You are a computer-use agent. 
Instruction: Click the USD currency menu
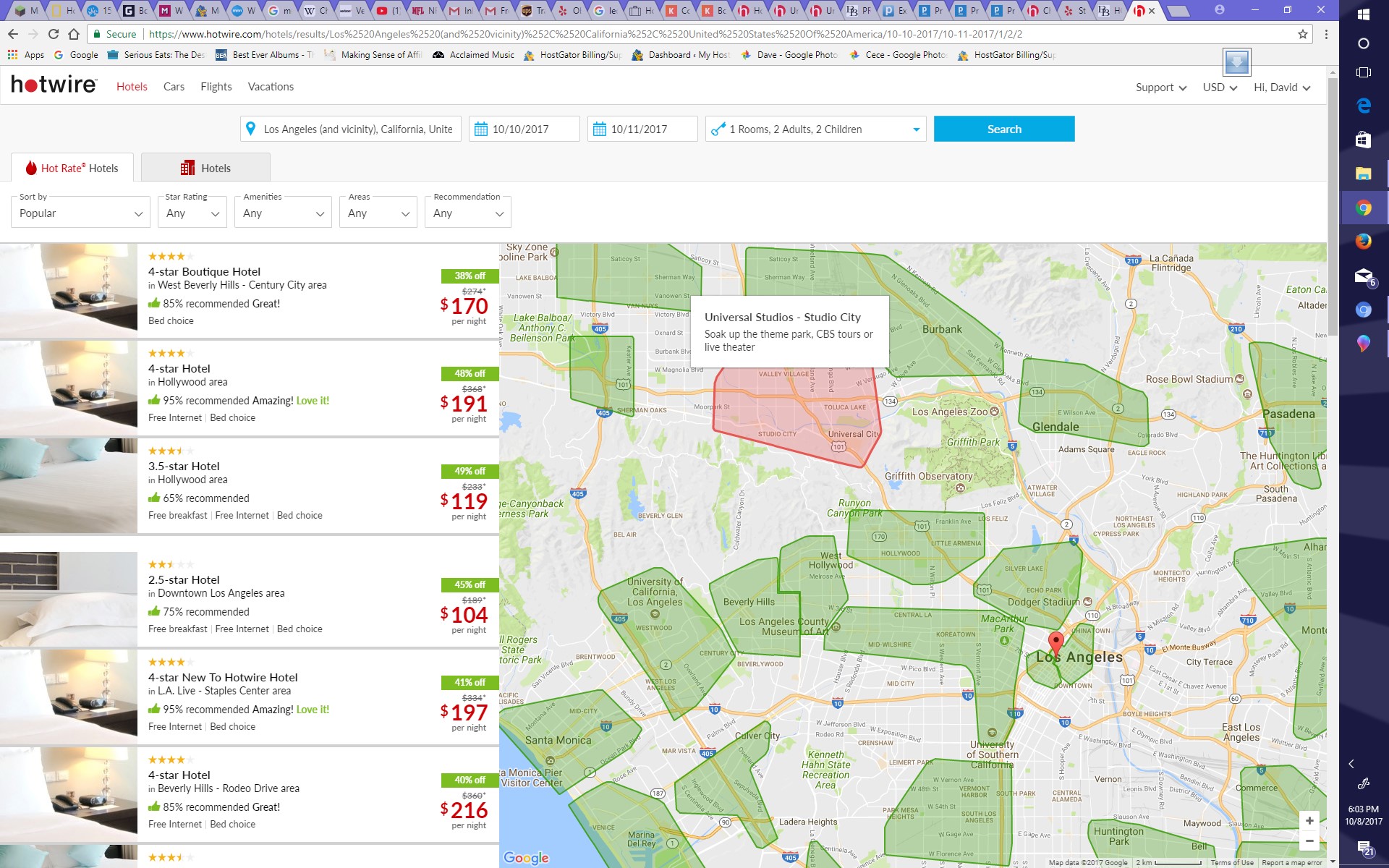(1218, 88)
